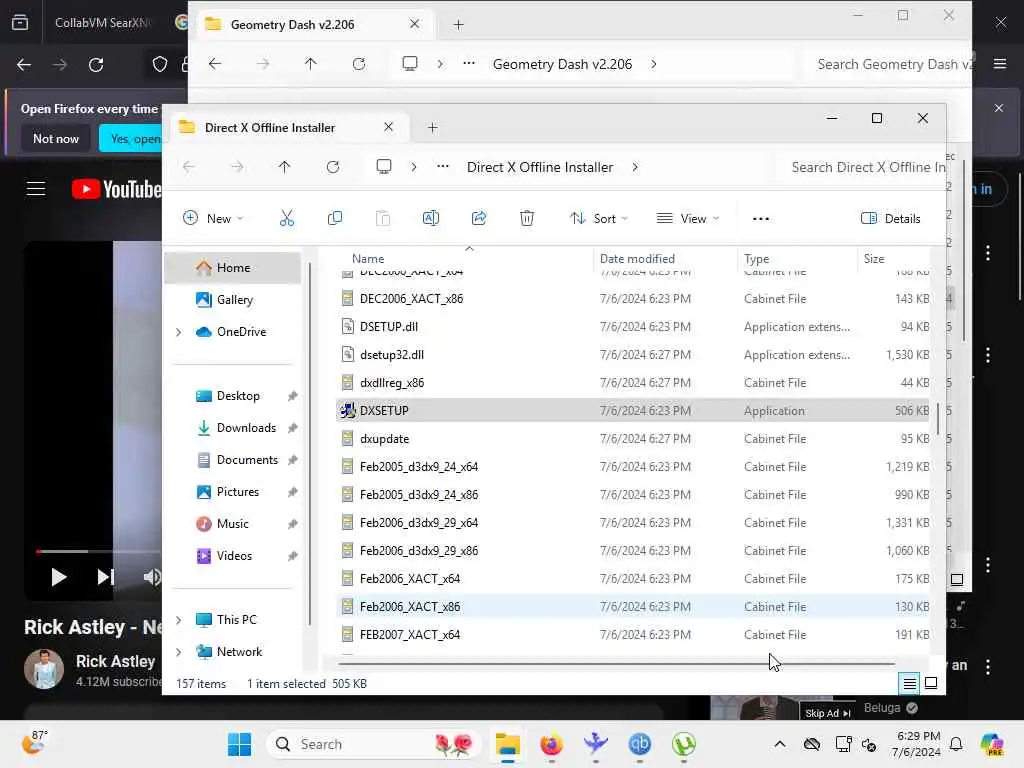The width and height of the screenshot is (1024, 768).
Task: Click chevron before the Direct X address ellipsis
Action: click(x=413, y=167)
